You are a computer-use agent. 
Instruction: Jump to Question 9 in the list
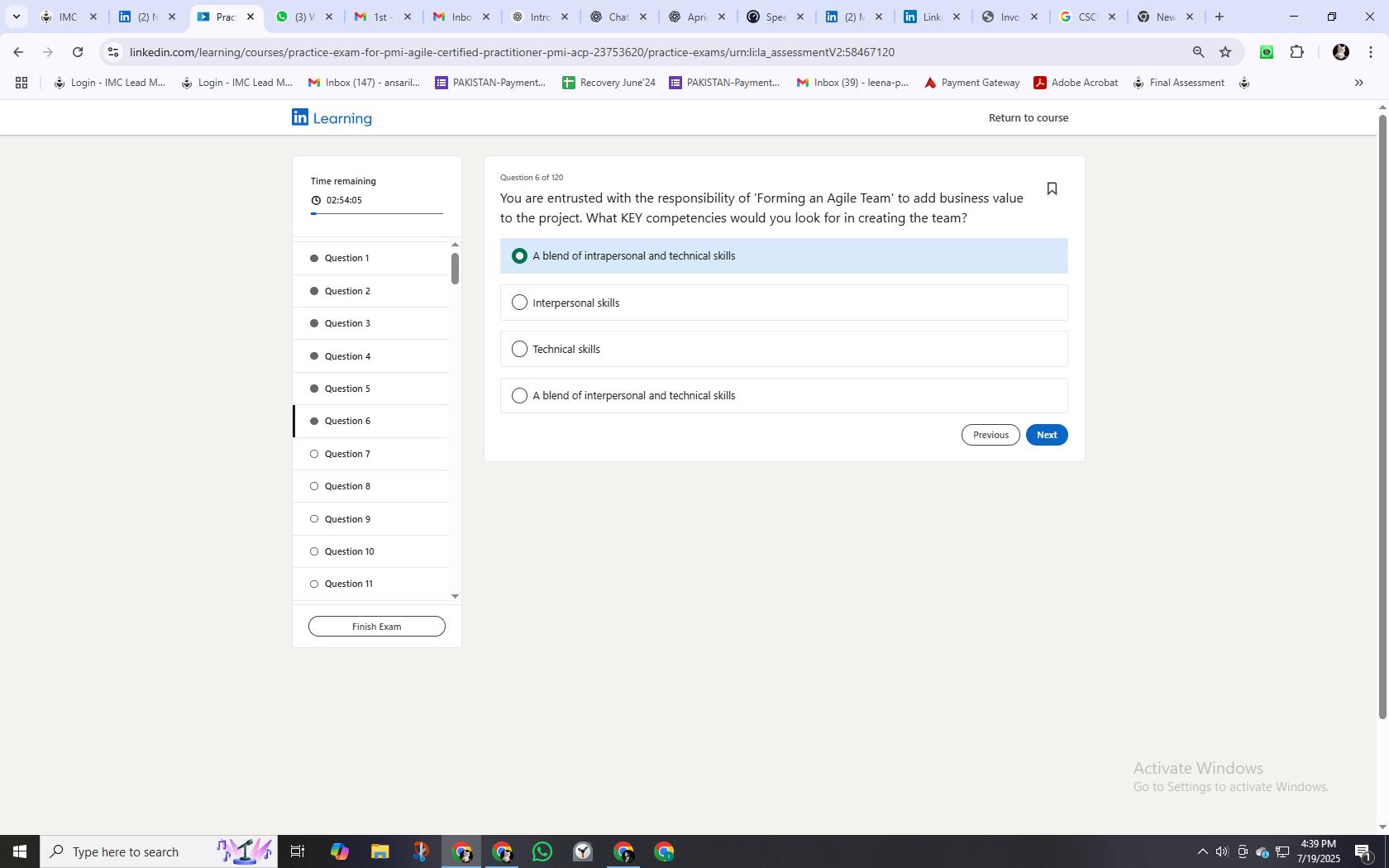(371, 519)
